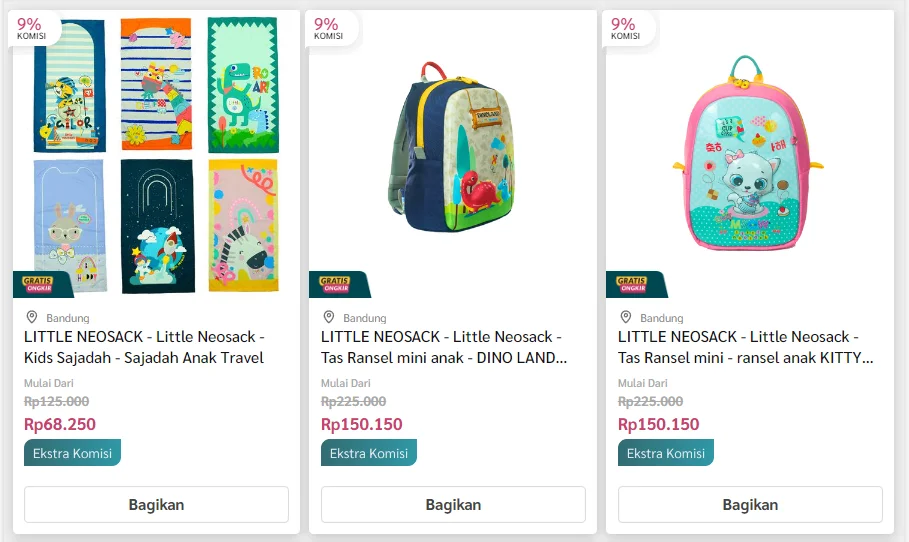
Task: Click 9% Komisi badge on Kids Sajadah card
Action: pos(32,28)
